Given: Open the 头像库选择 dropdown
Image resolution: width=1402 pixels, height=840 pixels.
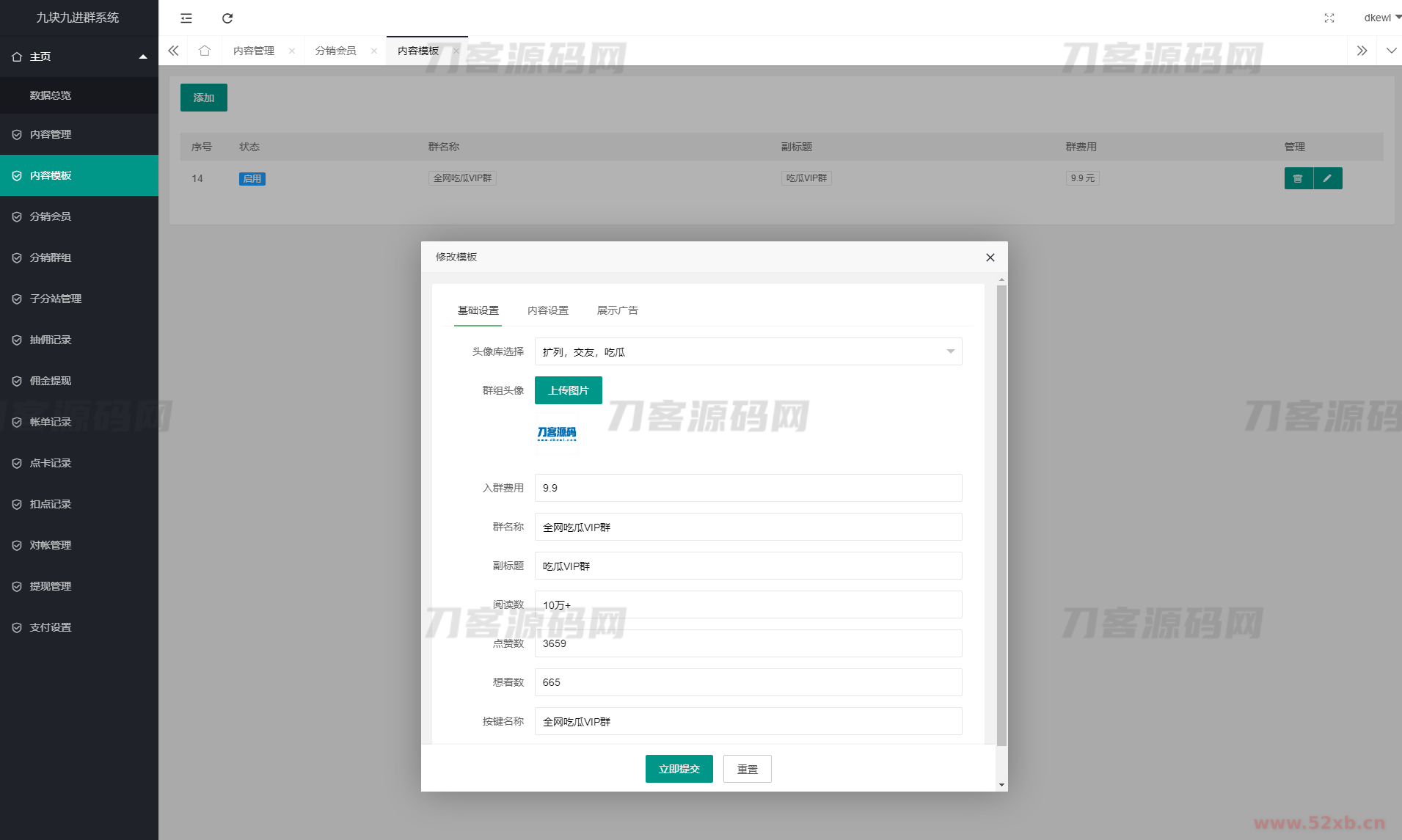Looking at the screenshot, I should tap(748, 351).
